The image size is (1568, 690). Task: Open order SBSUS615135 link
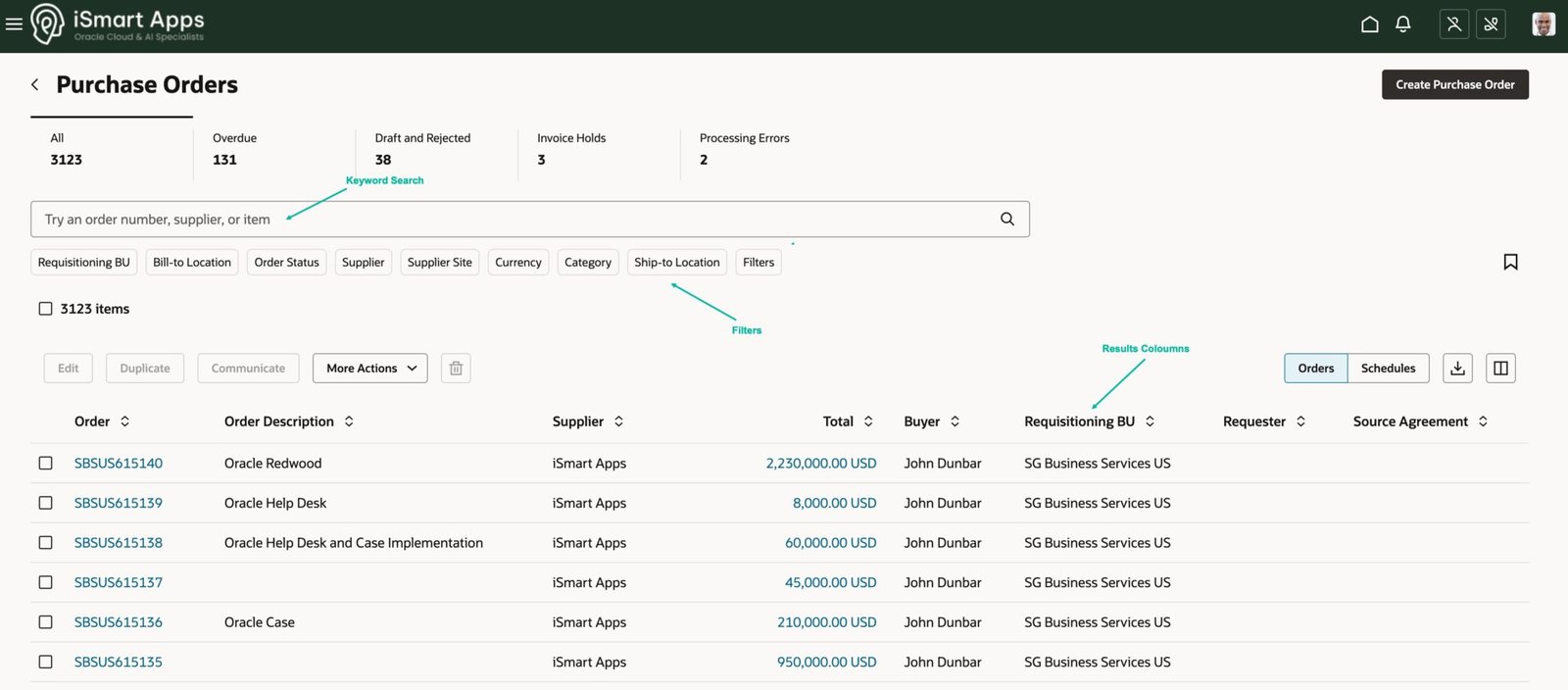click(x=119, y=662)
